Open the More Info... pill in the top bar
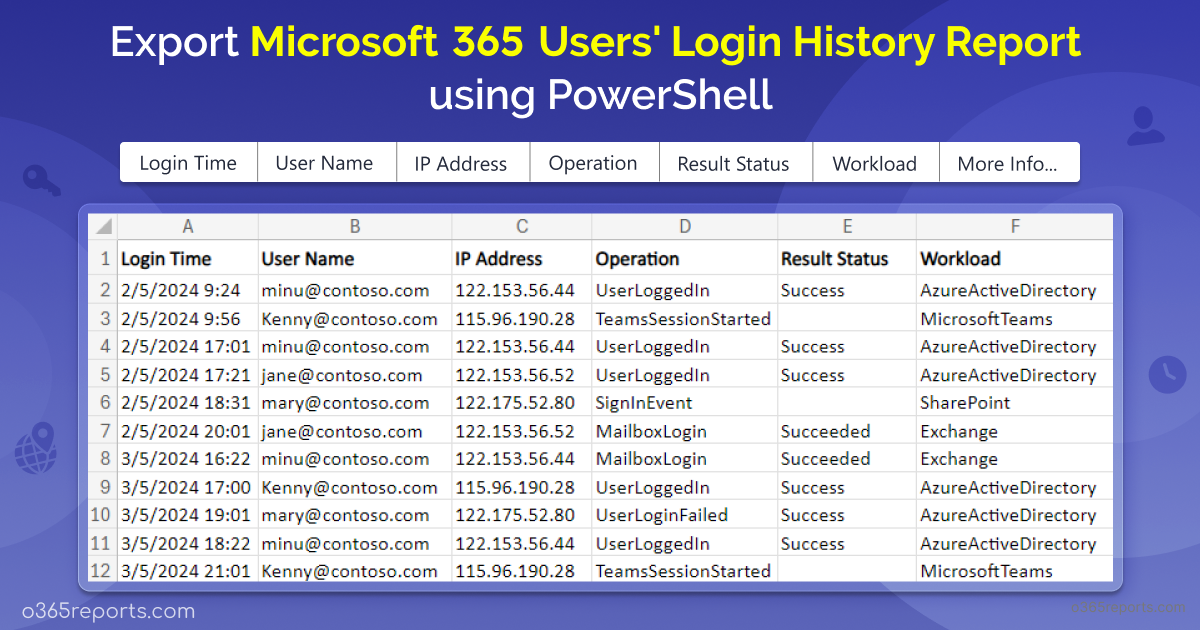 tap(1007, 163)
